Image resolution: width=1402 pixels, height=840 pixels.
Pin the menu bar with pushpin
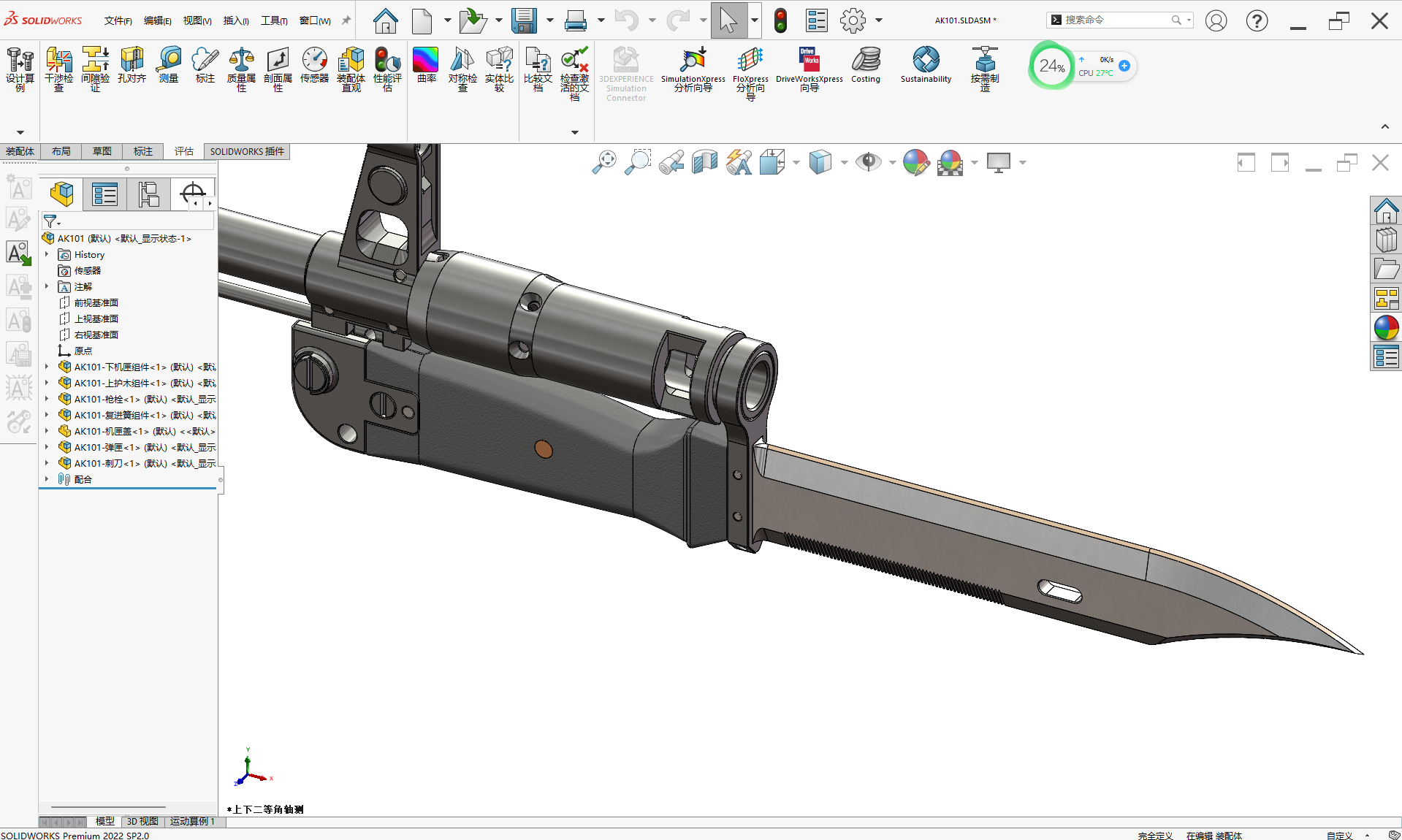pos(346,20)
